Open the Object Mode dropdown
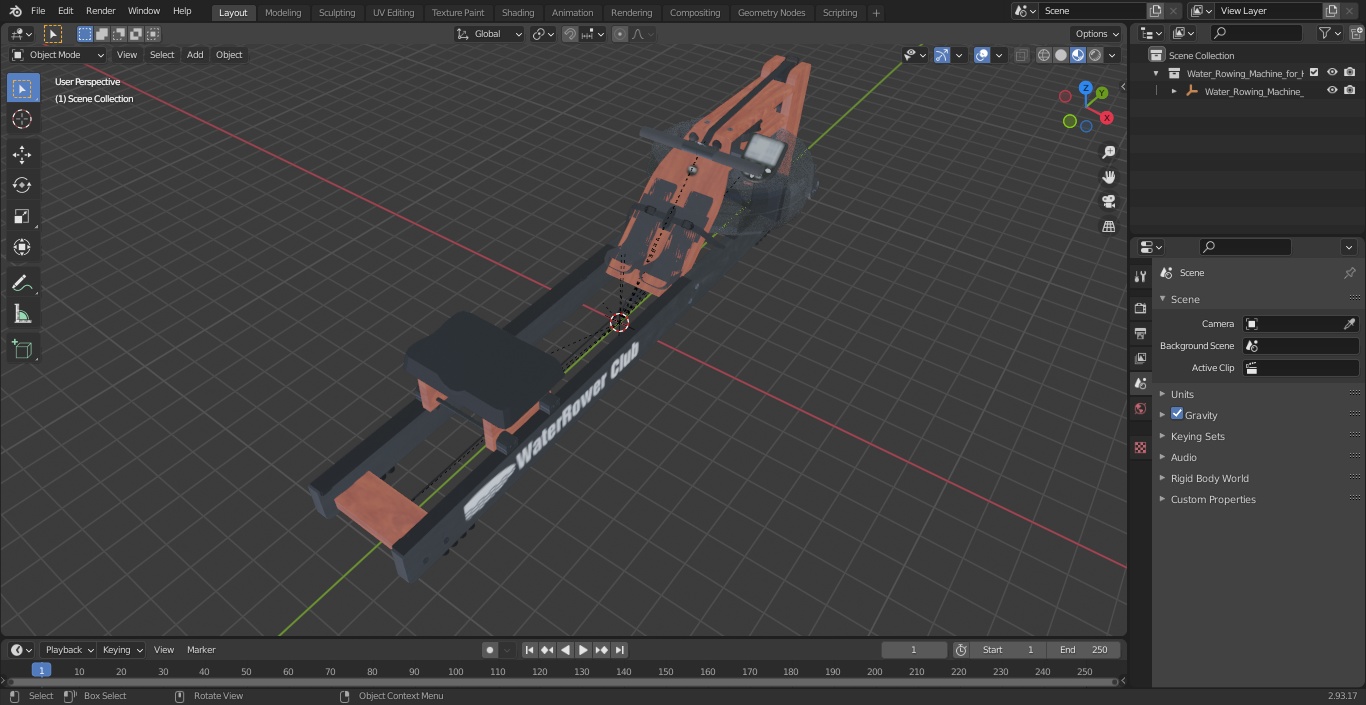Image resolution: width=1366 pixels, height=705 pixels. click(x=58, y=55)
